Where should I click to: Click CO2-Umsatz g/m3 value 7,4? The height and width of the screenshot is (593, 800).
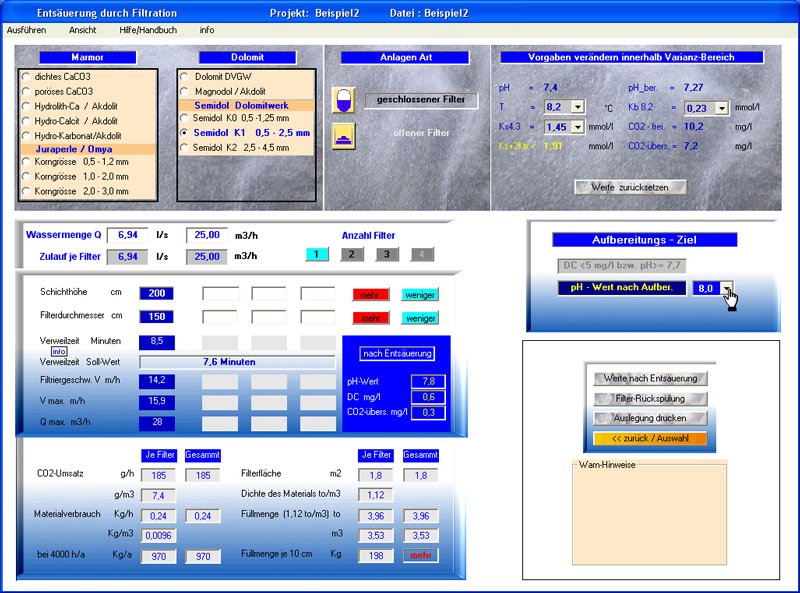tap(159, 496)
